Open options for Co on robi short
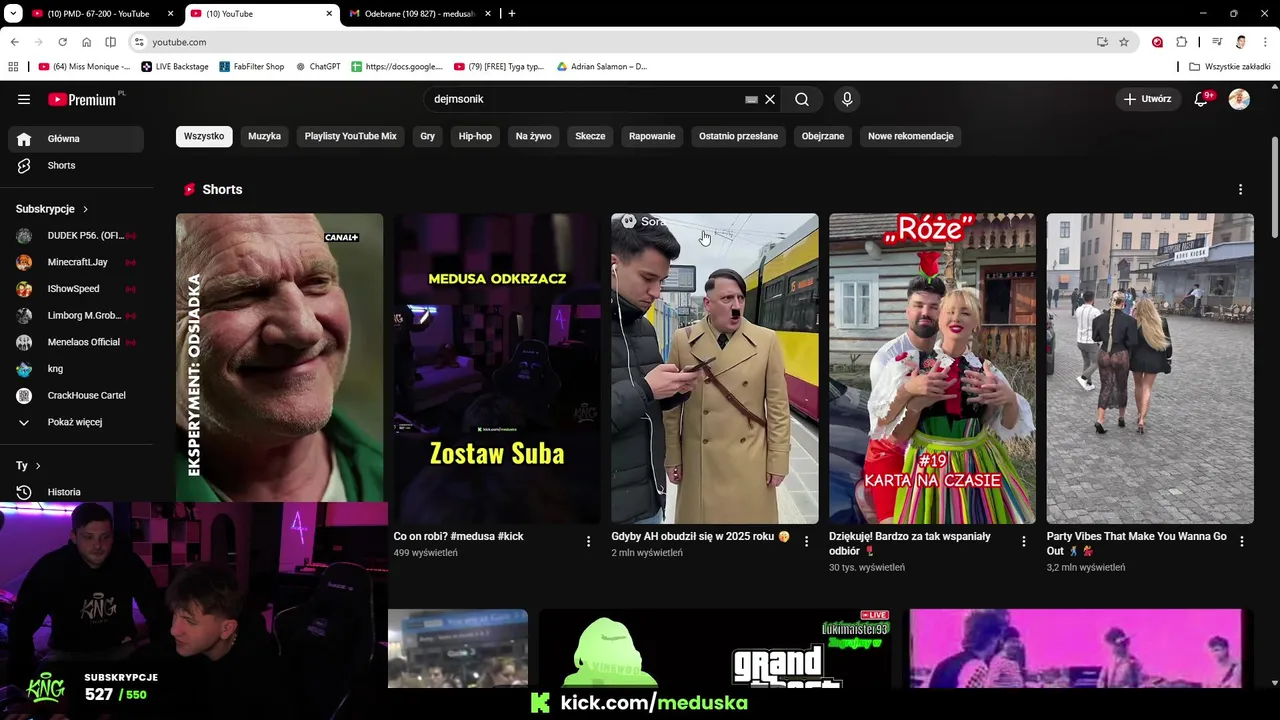 (588, 541)
